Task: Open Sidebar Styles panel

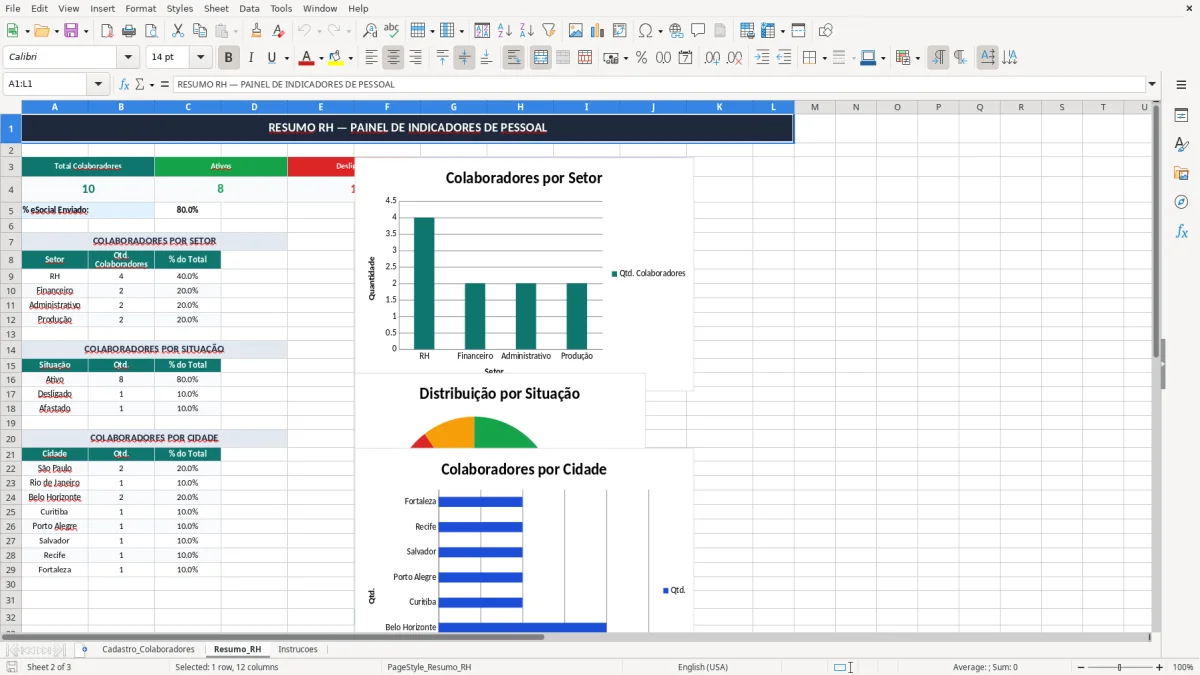Action: click(1181, 145)
